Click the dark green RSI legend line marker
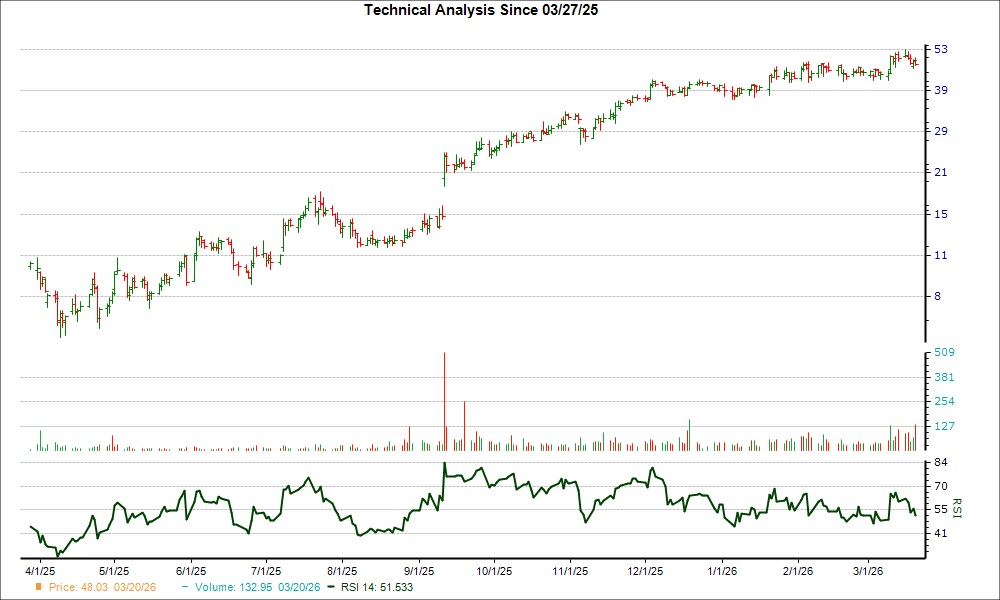 (330, 589)
